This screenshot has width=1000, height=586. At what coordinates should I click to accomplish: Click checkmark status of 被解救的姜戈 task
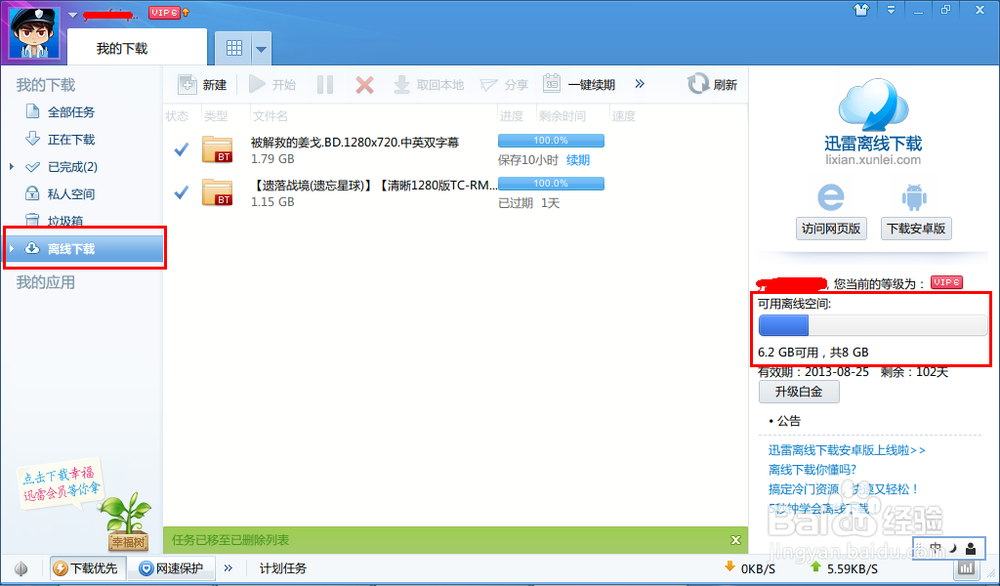coord(181,149)
